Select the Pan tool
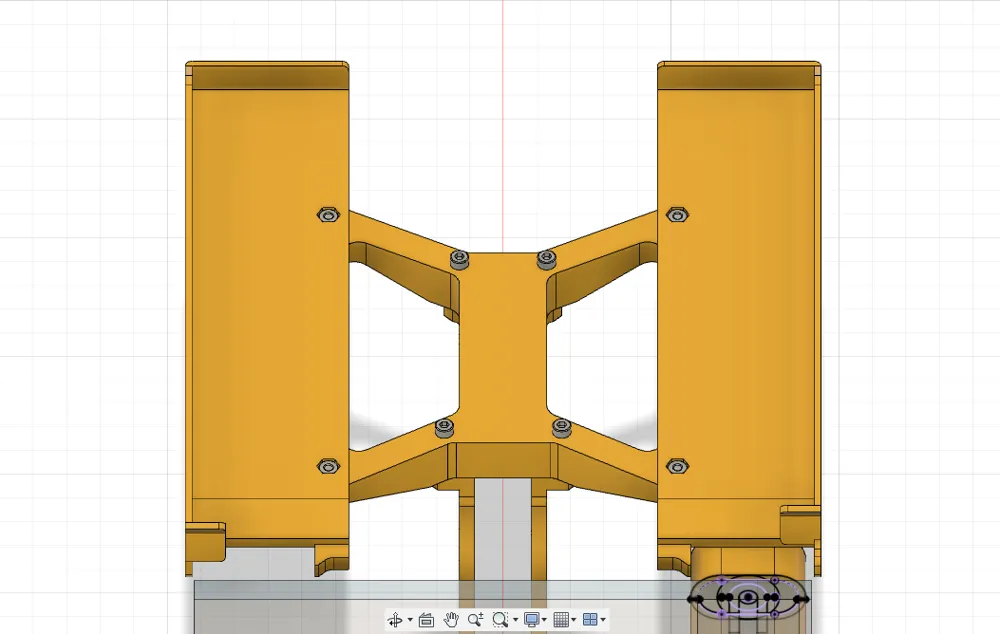The width and height of the screenshot is (1000, 634). click(x=451, y=620)
